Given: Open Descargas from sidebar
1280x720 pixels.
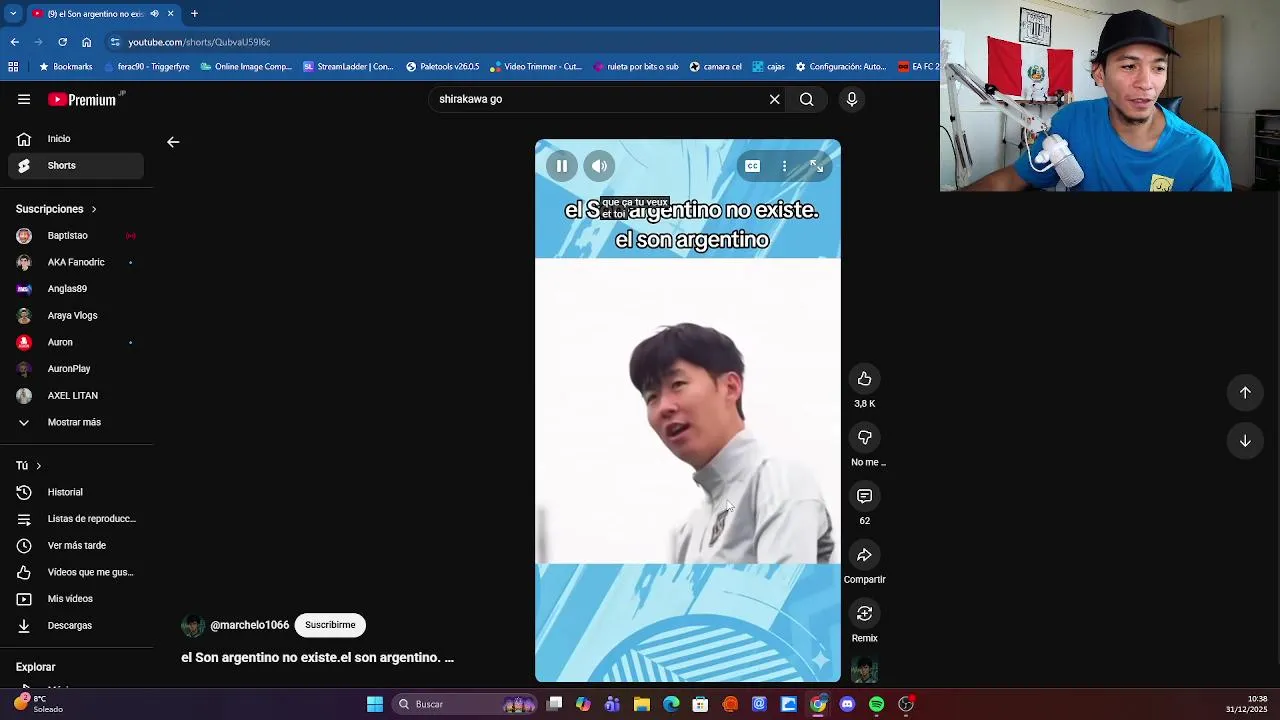Looking at the screenshot, I should coord(76,626).
